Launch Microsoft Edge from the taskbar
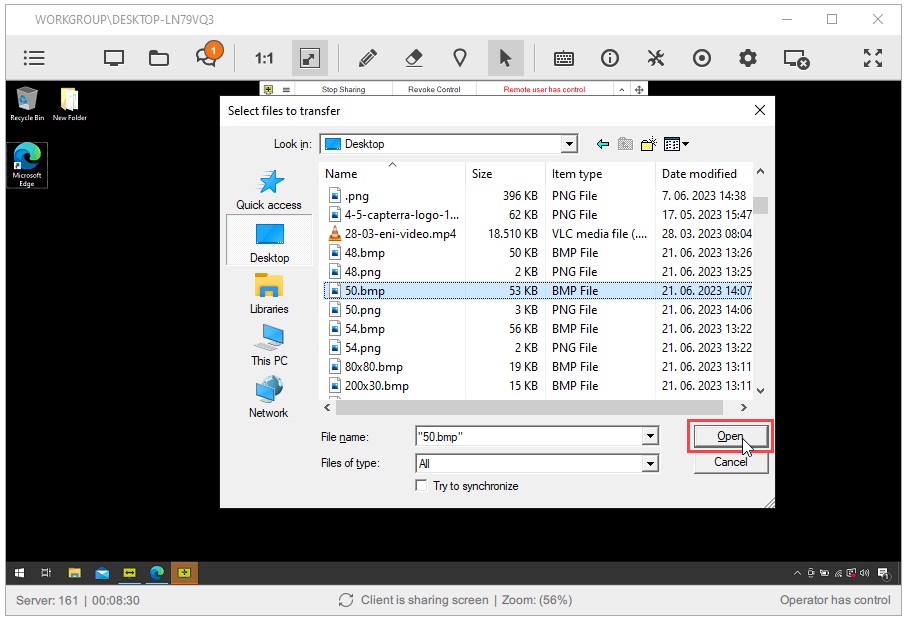 [x=155, y=573]
